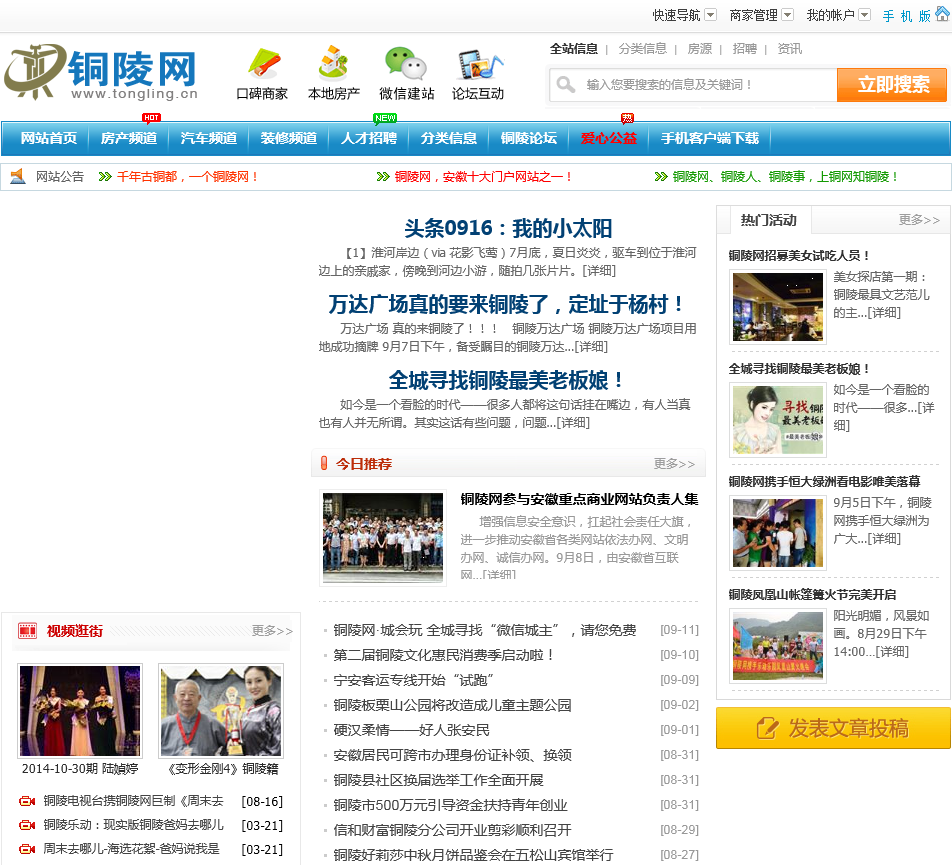Open video thumbnail 《变形金刚4》铜陵籍
The height and width of the screenshot is (865, 952).
(222, 711)
